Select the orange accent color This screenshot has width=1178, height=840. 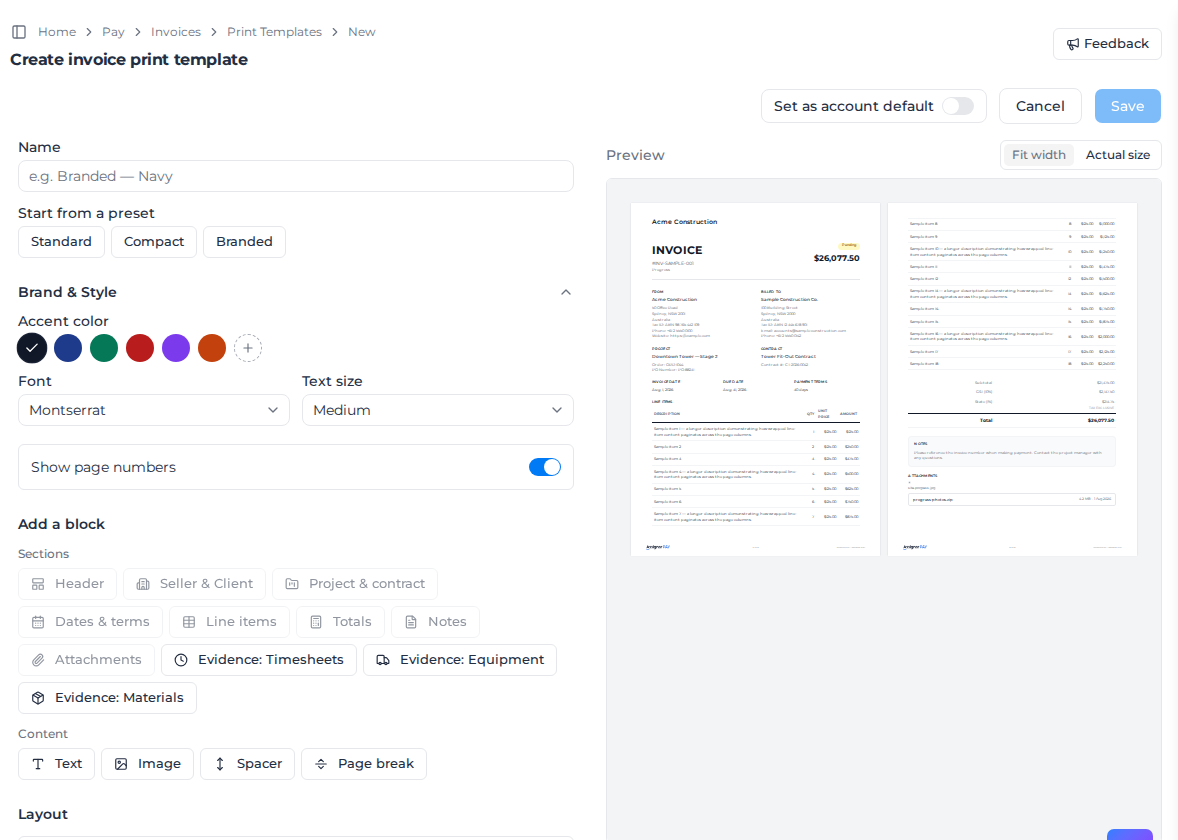(x=213, y=348)
